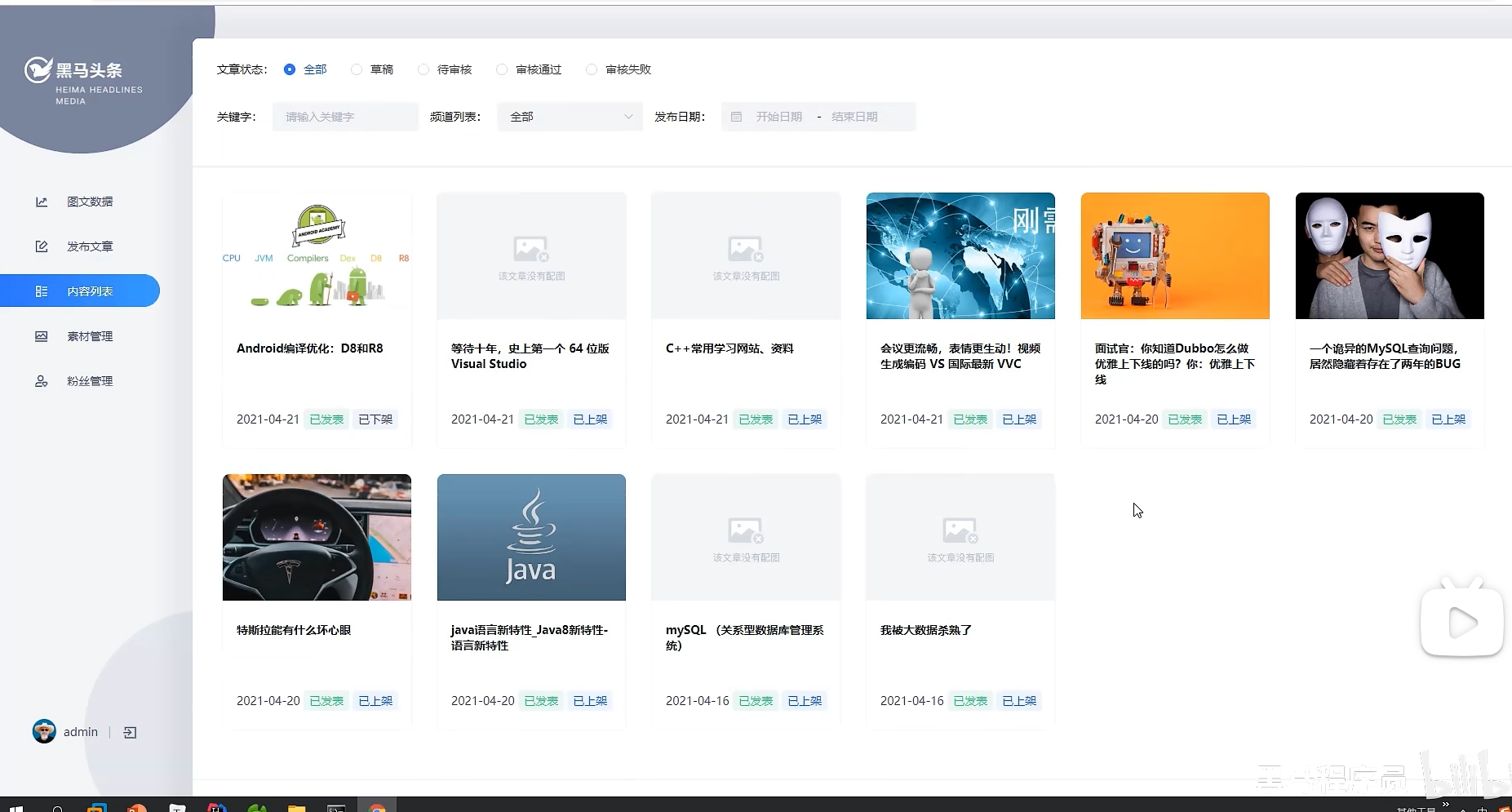Go to the 内容列表 menu item
Screen dimensions: 1512x812
pos(80,291)
